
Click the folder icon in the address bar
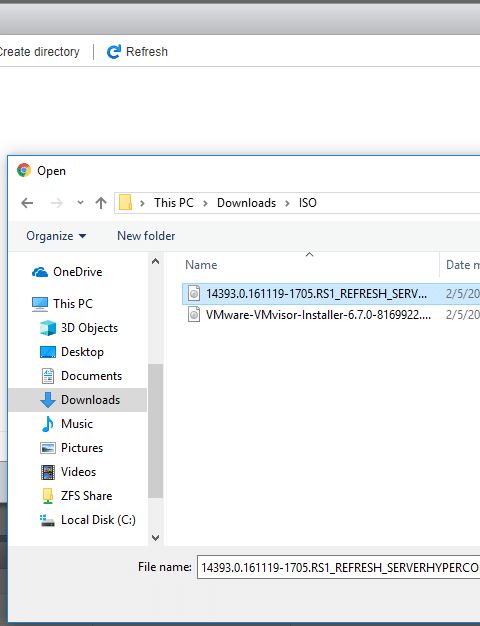point(125,202)
